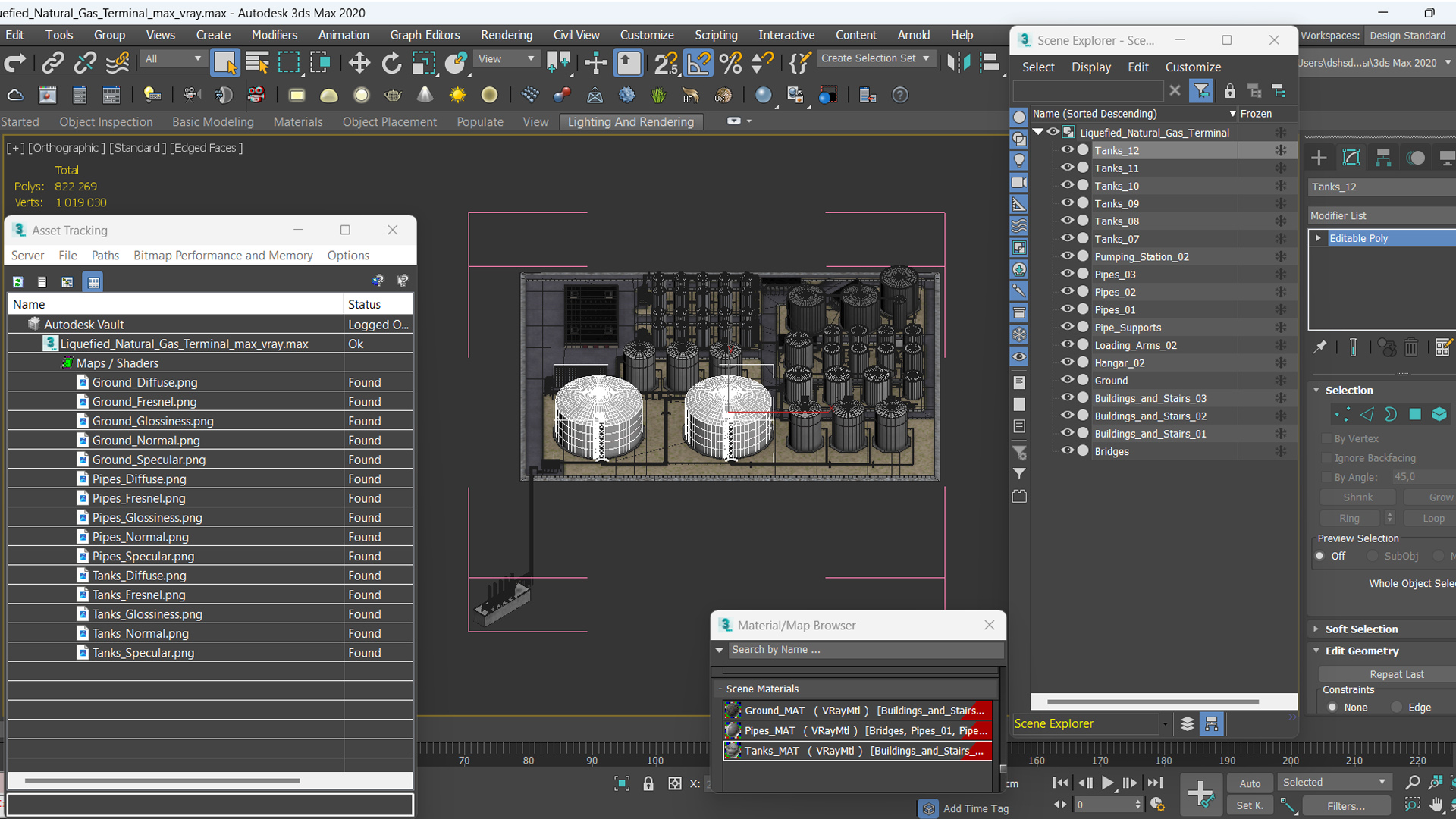
Task: Collapse the Scene Materials group
Action: [x=720, y=689]
